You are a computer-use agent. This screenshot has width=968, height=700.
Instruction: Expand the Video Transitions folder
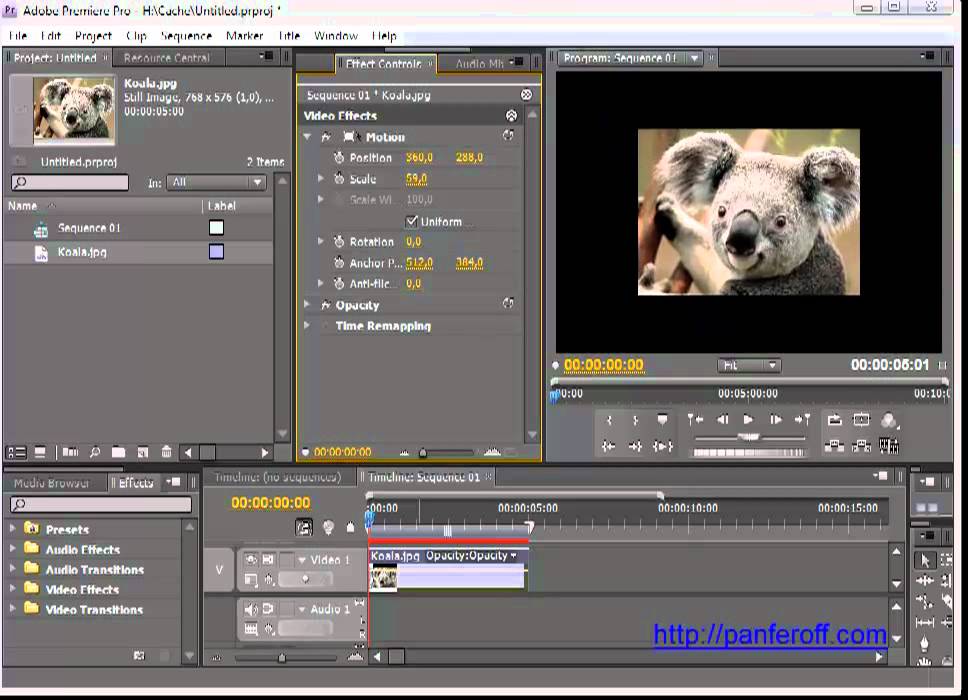click(13, 609)
